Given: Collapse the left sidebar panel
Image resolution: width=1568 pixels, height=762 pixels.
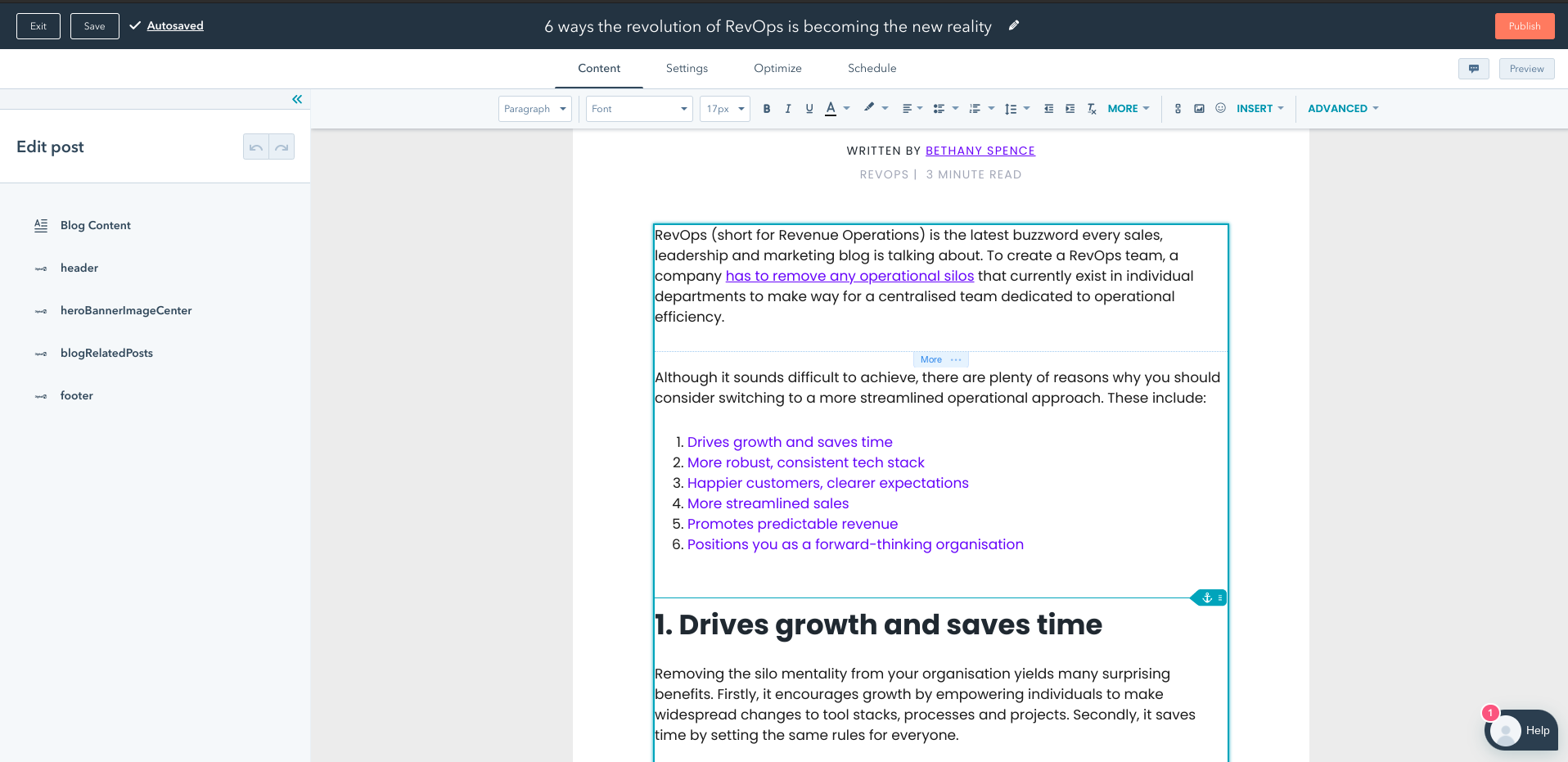Looking at the screenshot, I should (x=297, y=99).
